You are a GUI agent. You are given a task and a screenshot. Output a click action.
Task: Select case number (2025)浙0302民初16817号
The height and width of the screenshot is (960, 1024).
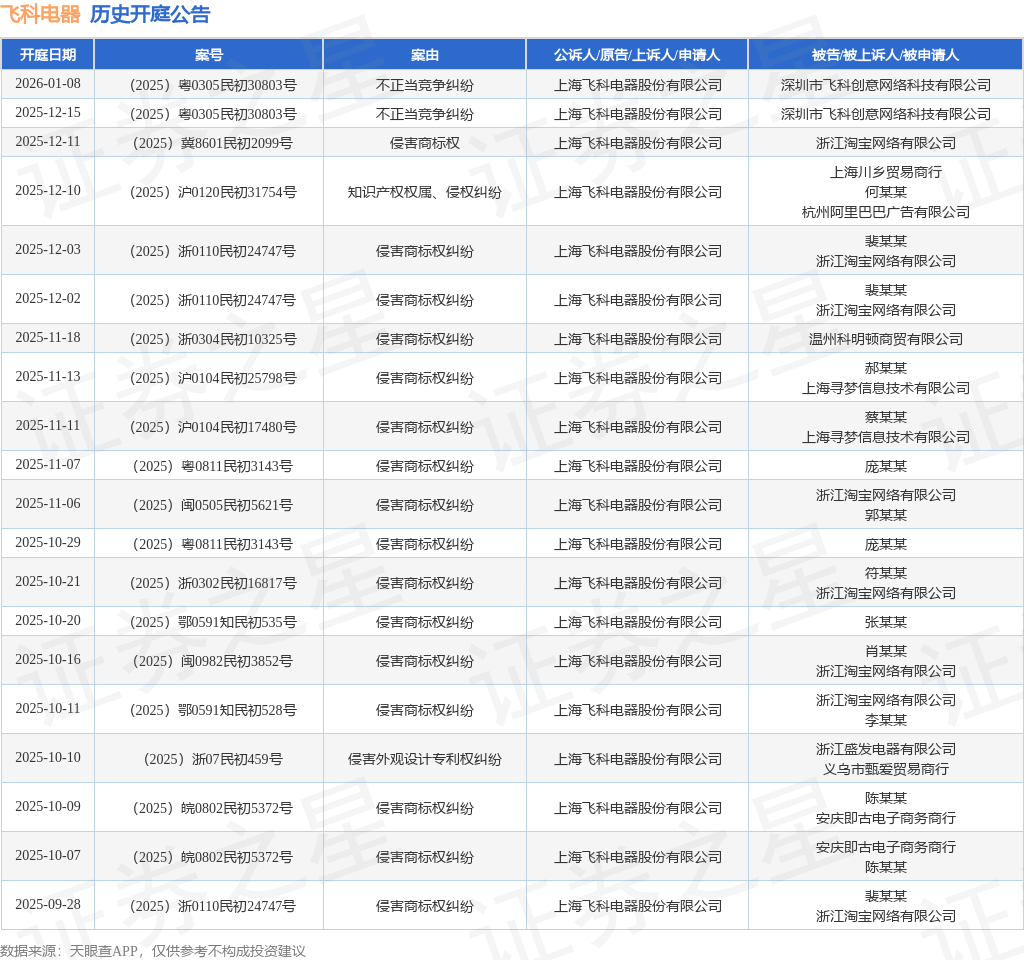coord(213,583)
